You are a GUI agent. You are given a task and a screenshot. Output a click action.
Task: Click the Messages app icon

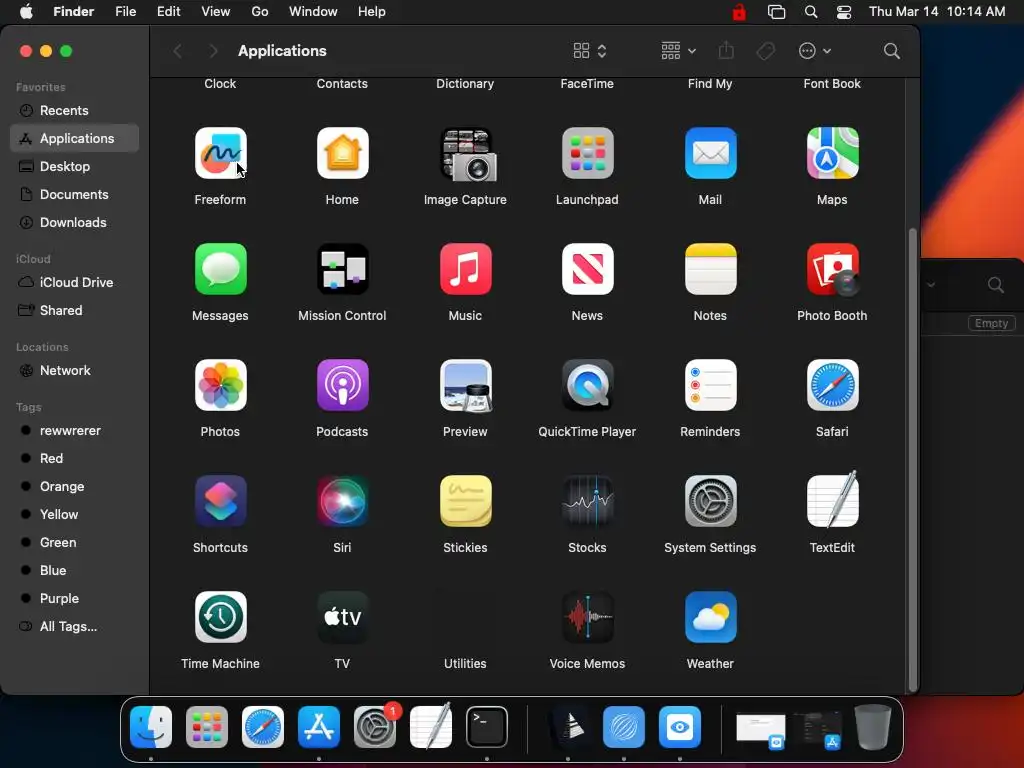tap(220, 268)
